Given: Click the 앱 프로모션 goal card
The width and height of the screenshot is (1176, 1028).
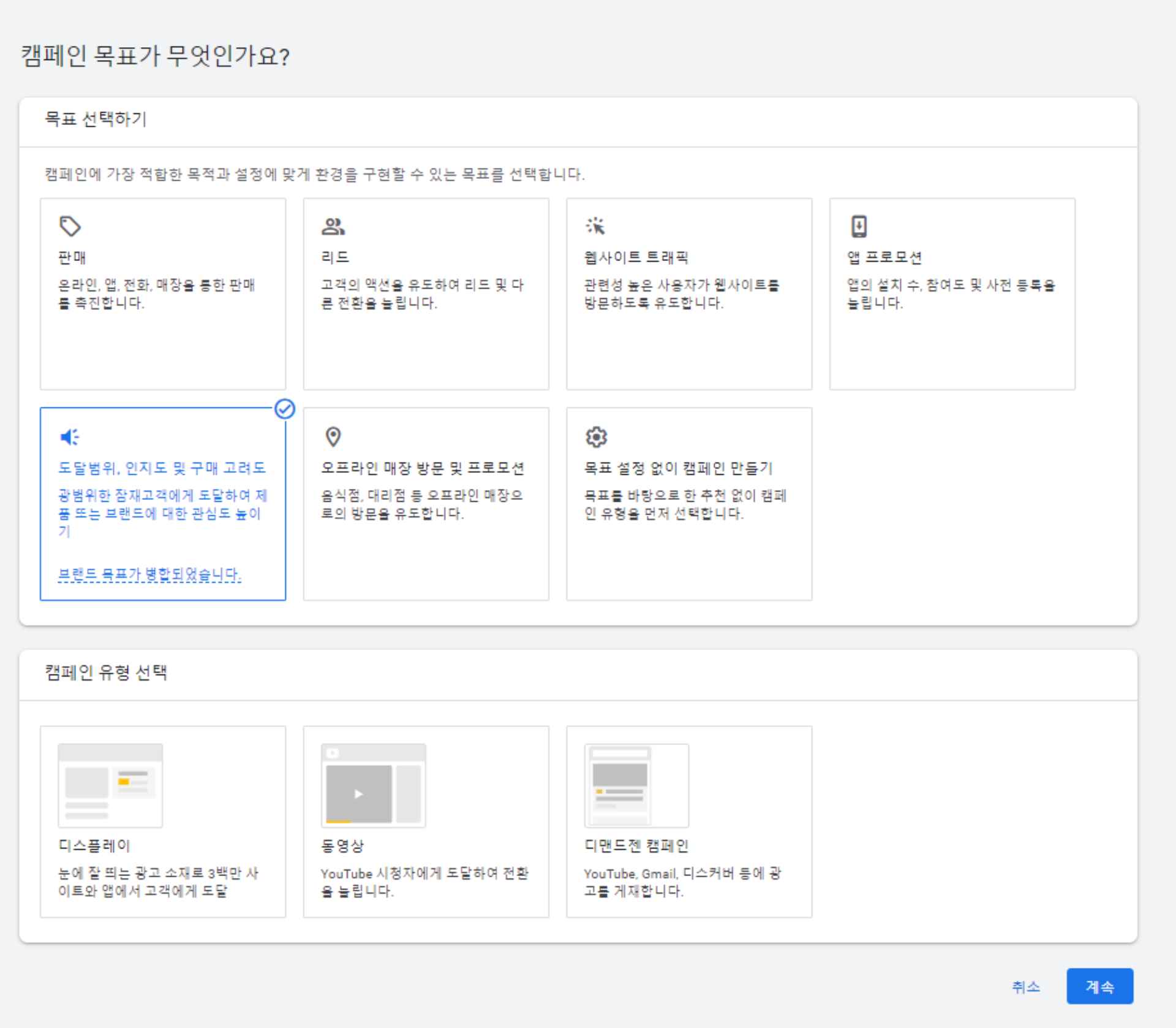Looking at the screenshot, I should pyautogui.click(x=952, y=294).
